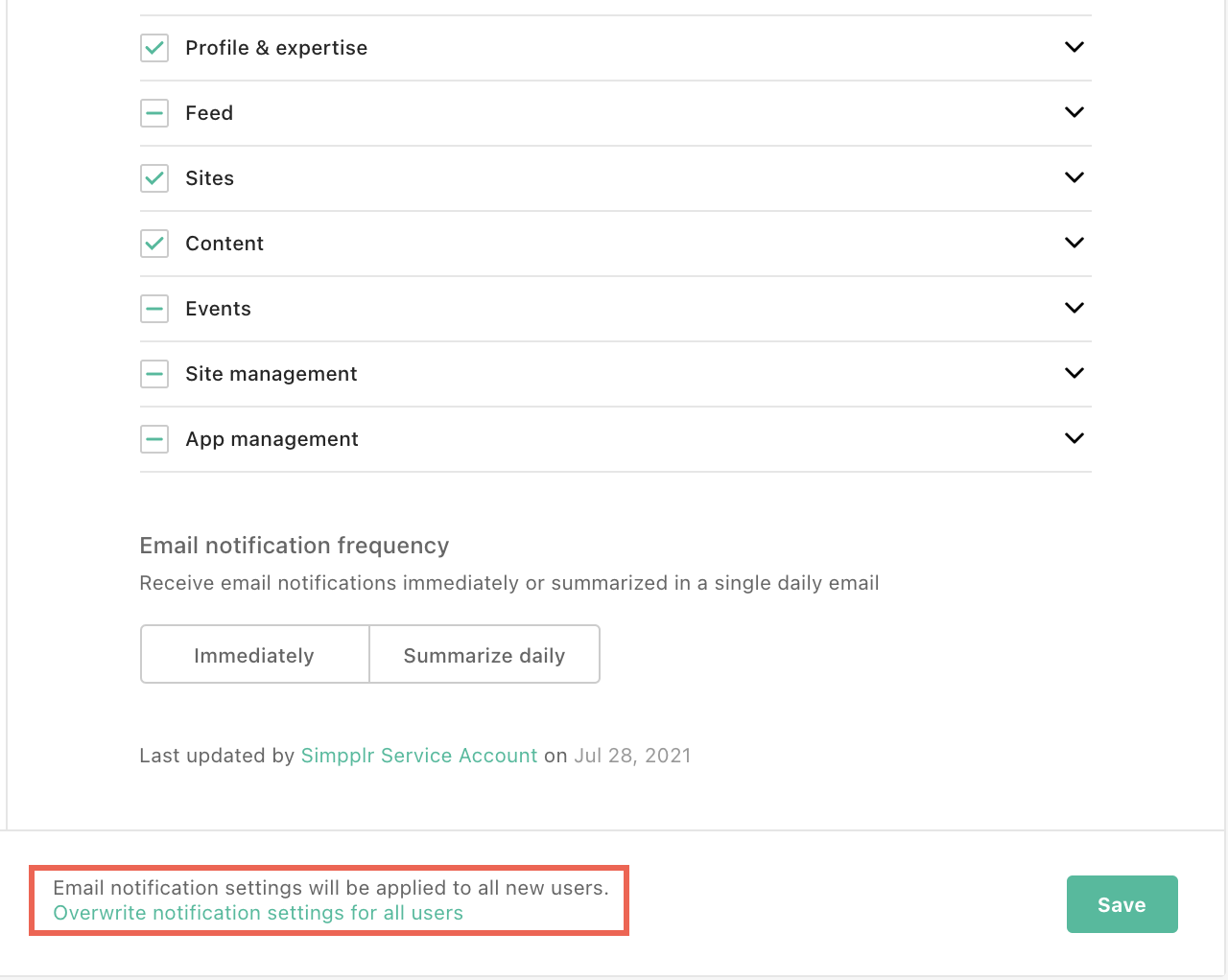Select Summarize daily email frequency

[484, 655]
